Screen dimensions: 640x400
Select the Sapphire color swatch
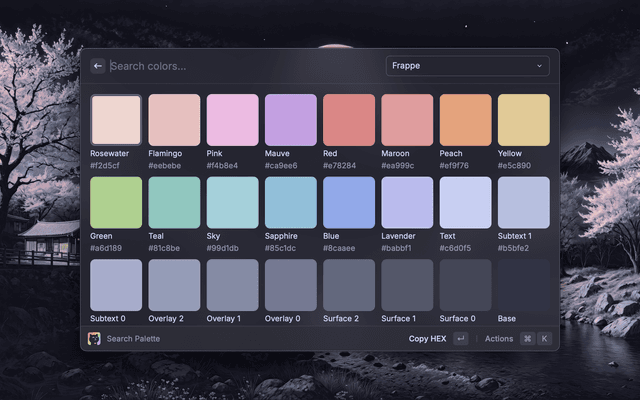291,203
